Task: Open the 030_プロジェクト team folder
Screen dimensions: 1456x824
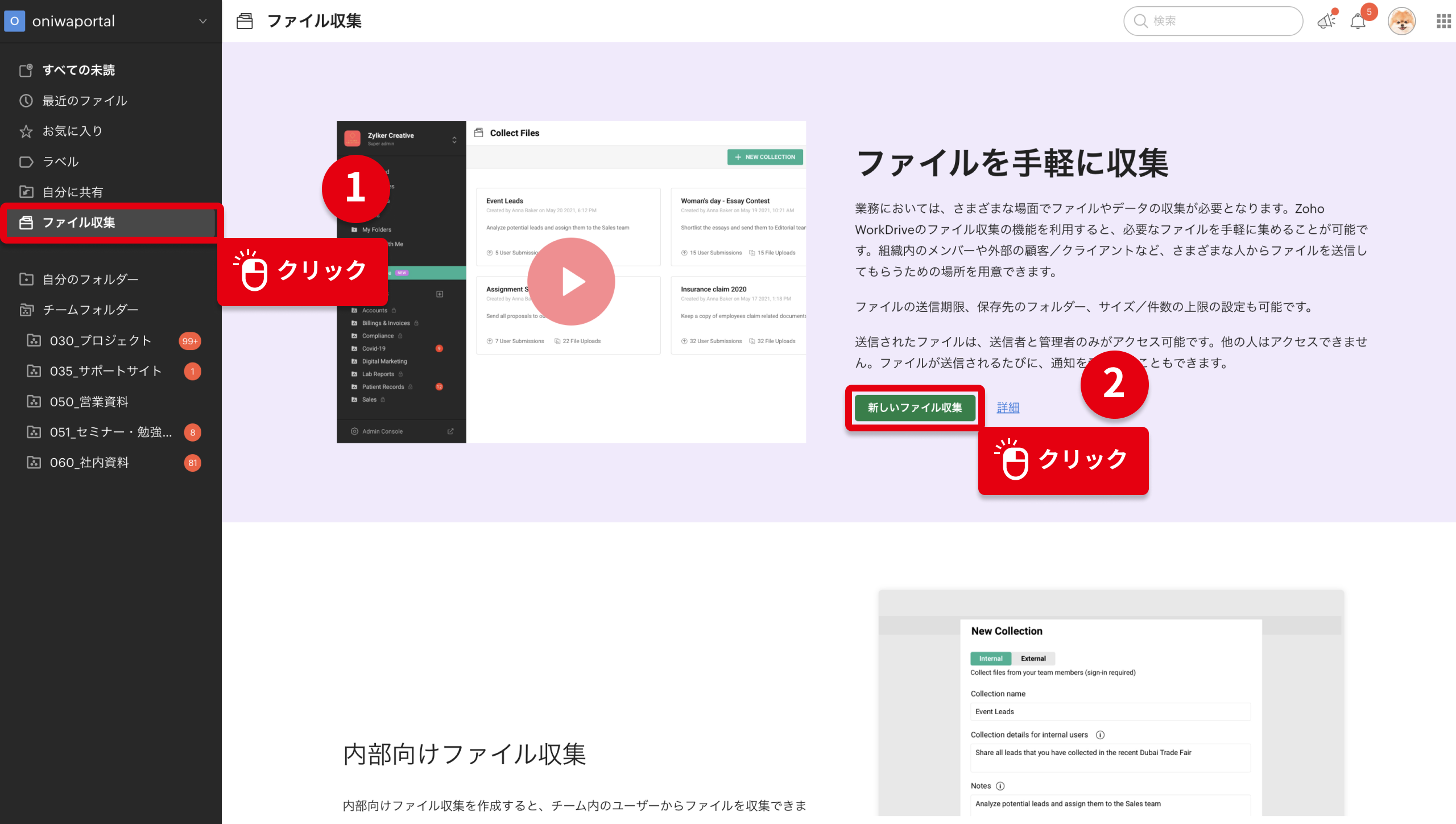Action: click(x=101, y=341)
